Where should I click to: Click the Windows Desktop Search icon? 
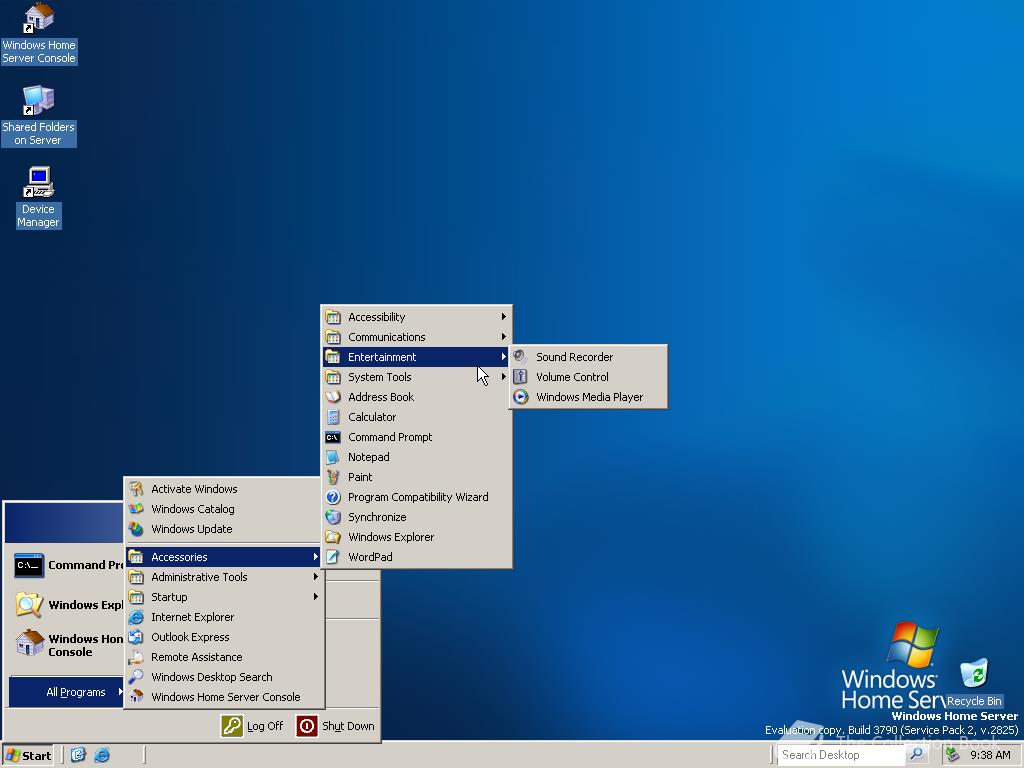click(136, 677)
